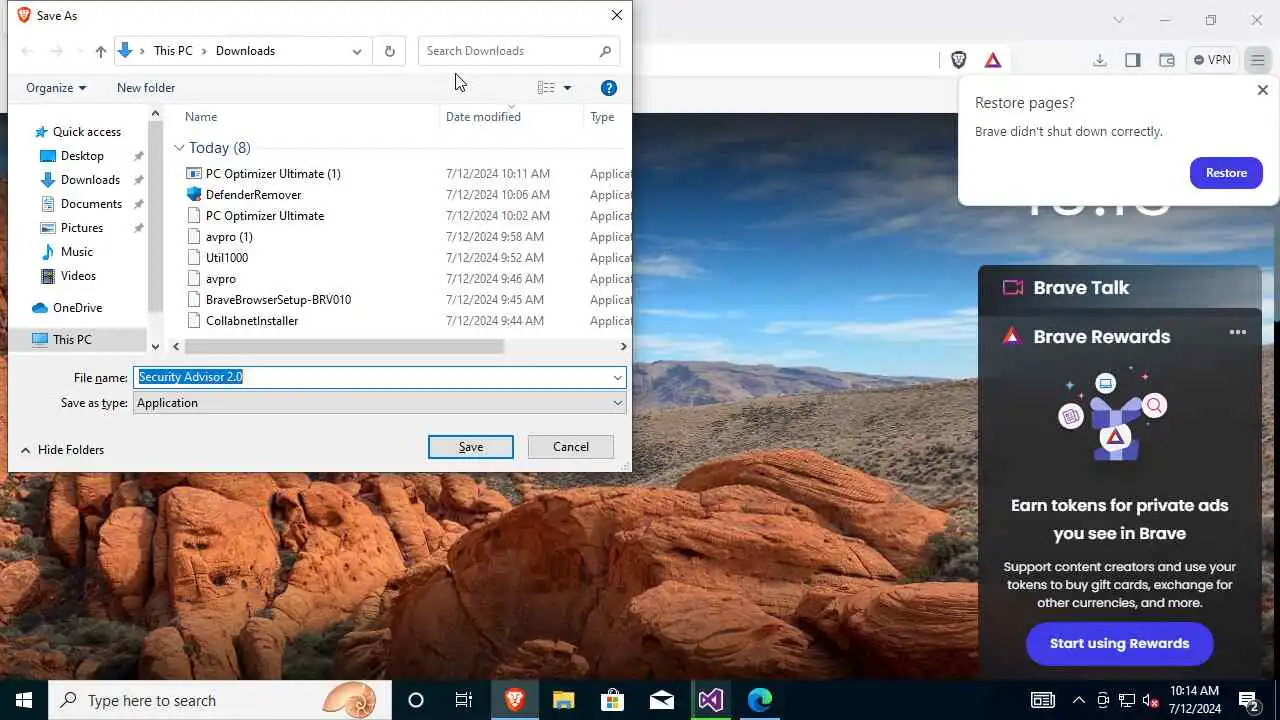Toggle the Brave sidebar panel icon

pos(1133,60)
